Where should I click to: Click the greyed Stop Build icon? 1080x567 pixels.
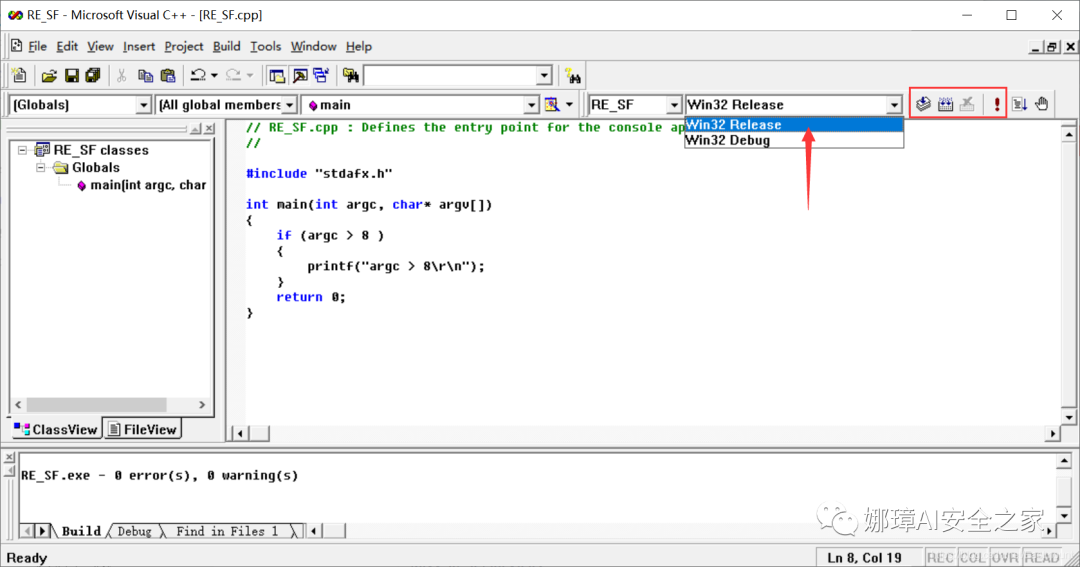[x=967, y=104]
